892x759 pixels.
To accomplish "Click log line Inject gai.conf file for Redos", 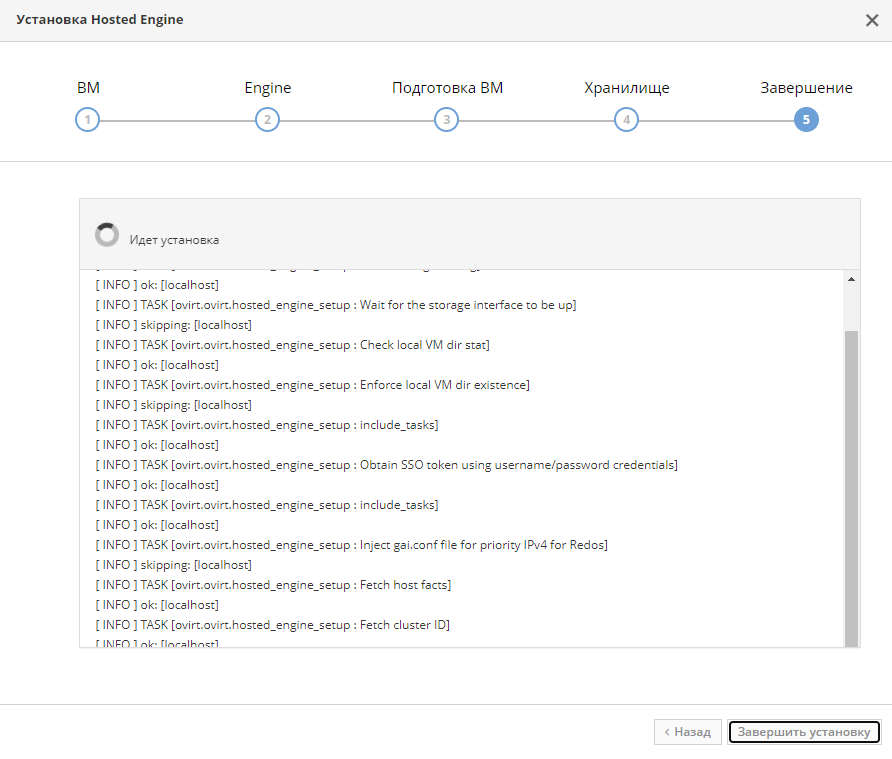I will (x=352, y=545).
